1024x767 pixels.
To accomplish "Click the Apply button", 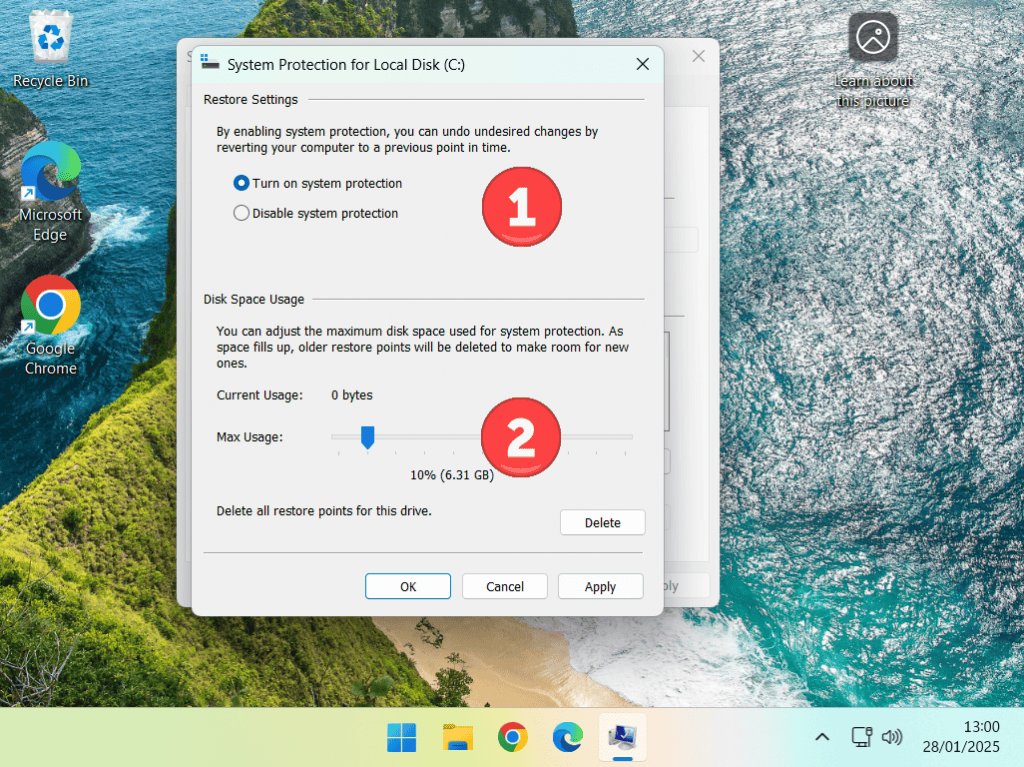I will pos(600,586).
